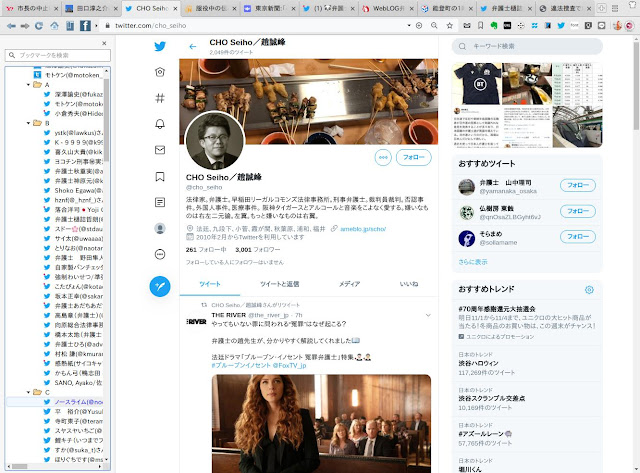Compose a new tweet with feather button
Screen dimensions: 640x473
(160, 286)
